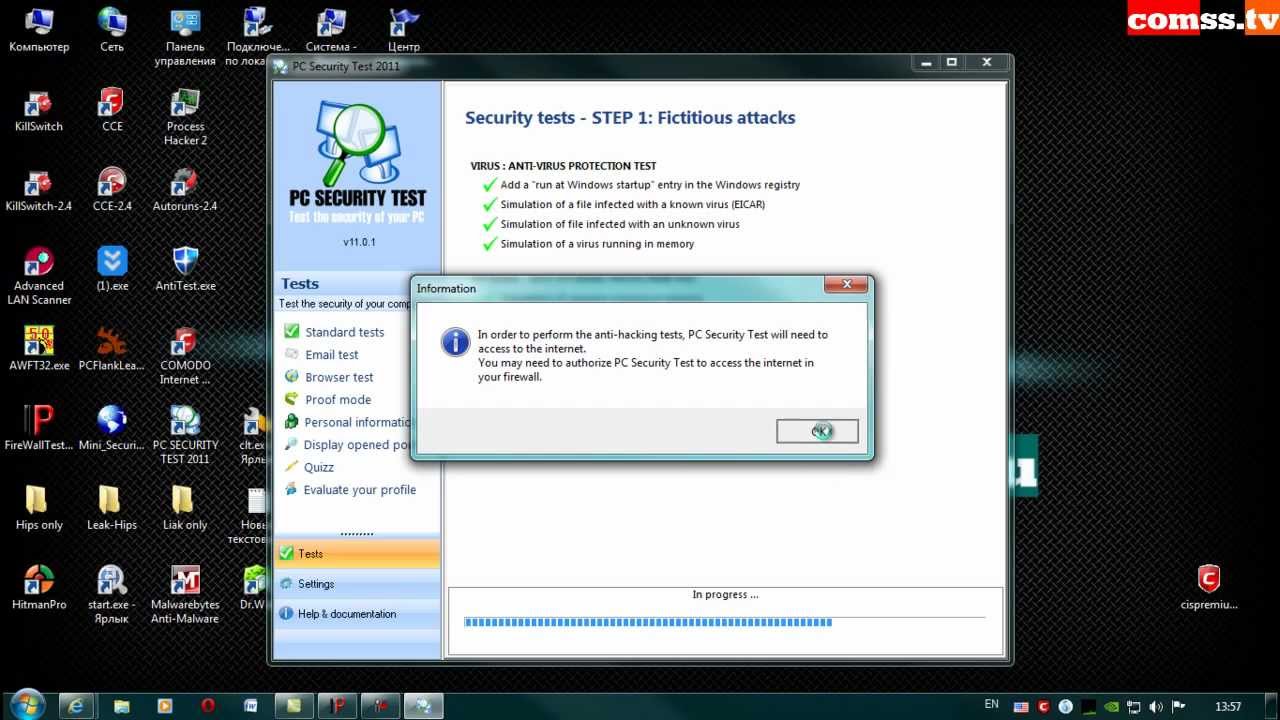
Task: Select the Process Hacker 2 shortcut
Action: [x=185, y=117]
